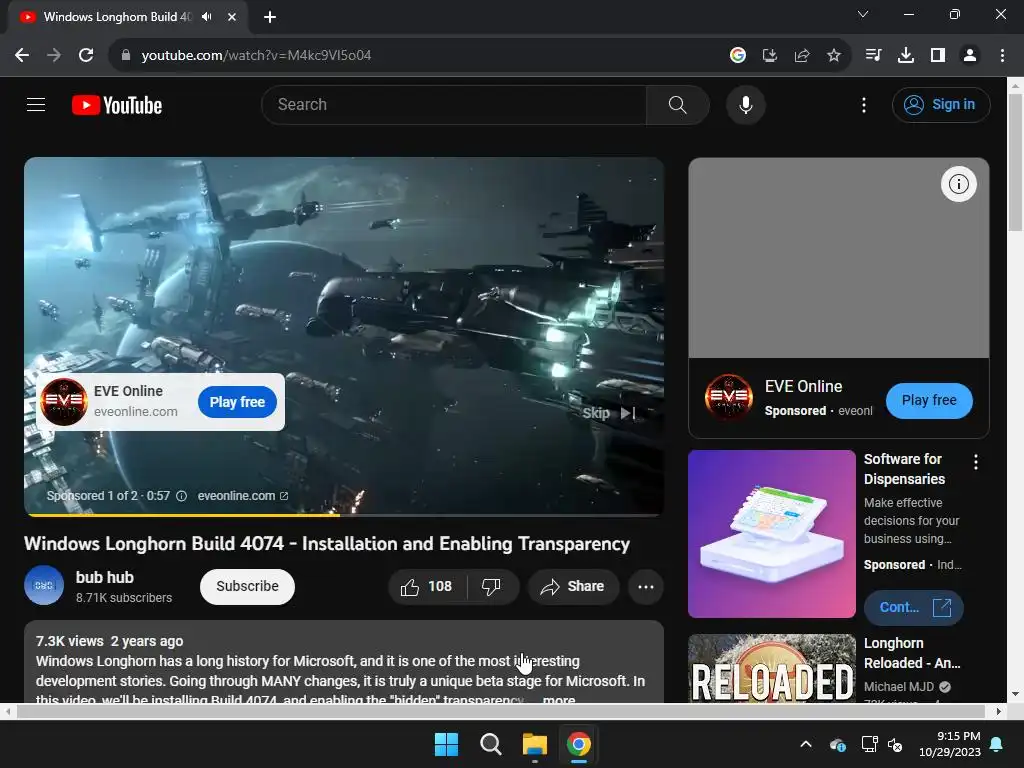
Task: Click the horizontal page scrollbar
Action: click(502, 711)
